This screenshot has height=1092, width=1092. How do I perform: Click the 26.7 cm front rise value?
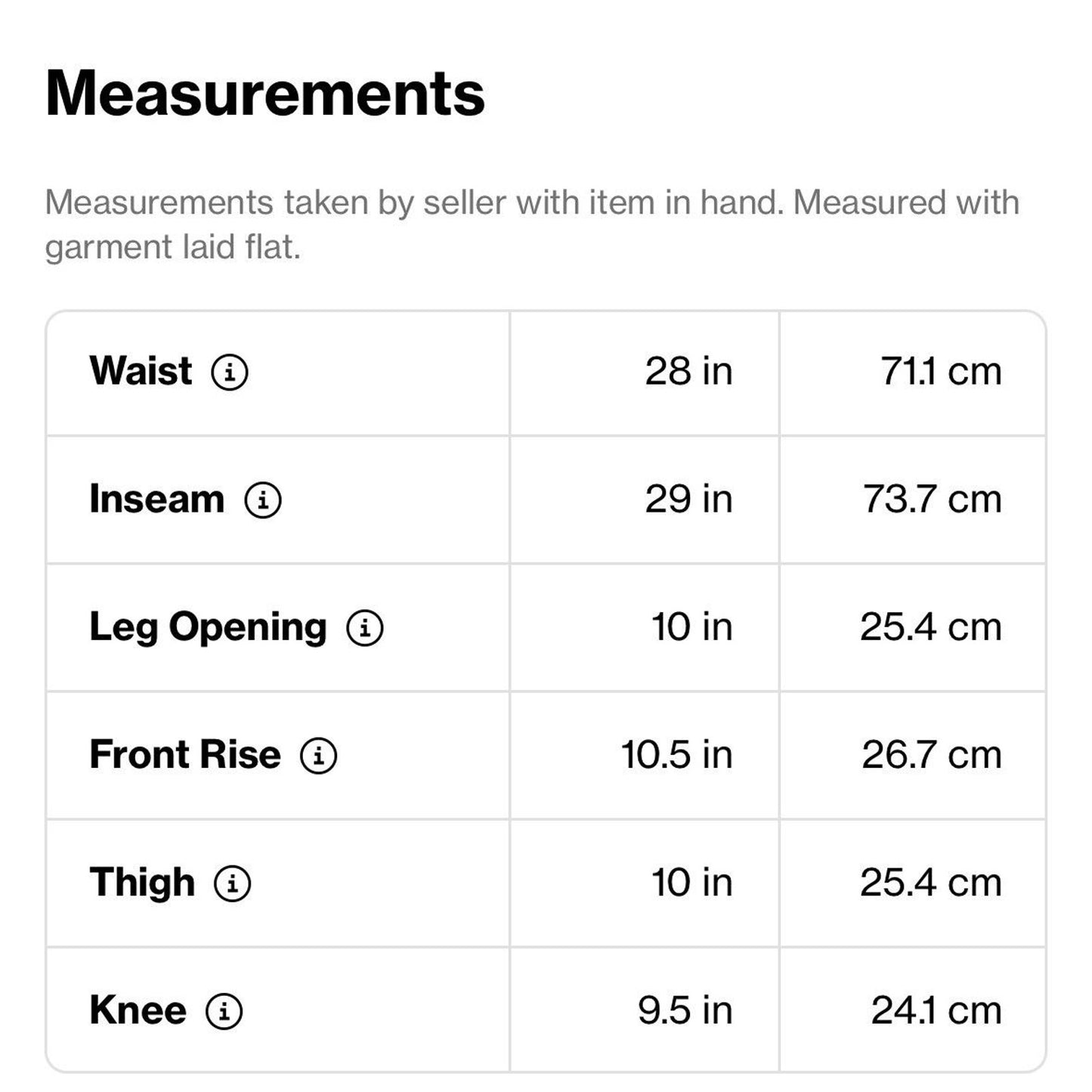click(x=931, y=755)
